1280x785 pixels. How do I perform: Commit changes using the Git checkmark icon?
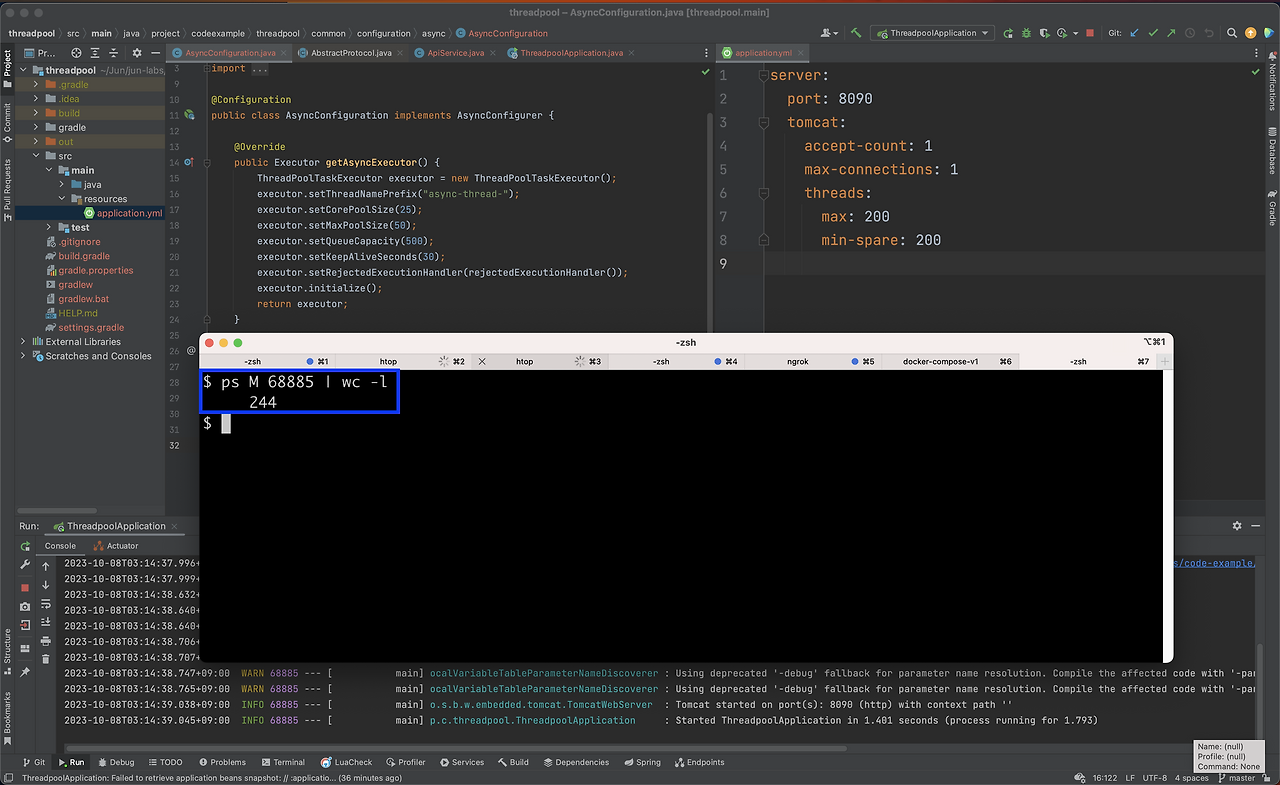[1153, 33]
